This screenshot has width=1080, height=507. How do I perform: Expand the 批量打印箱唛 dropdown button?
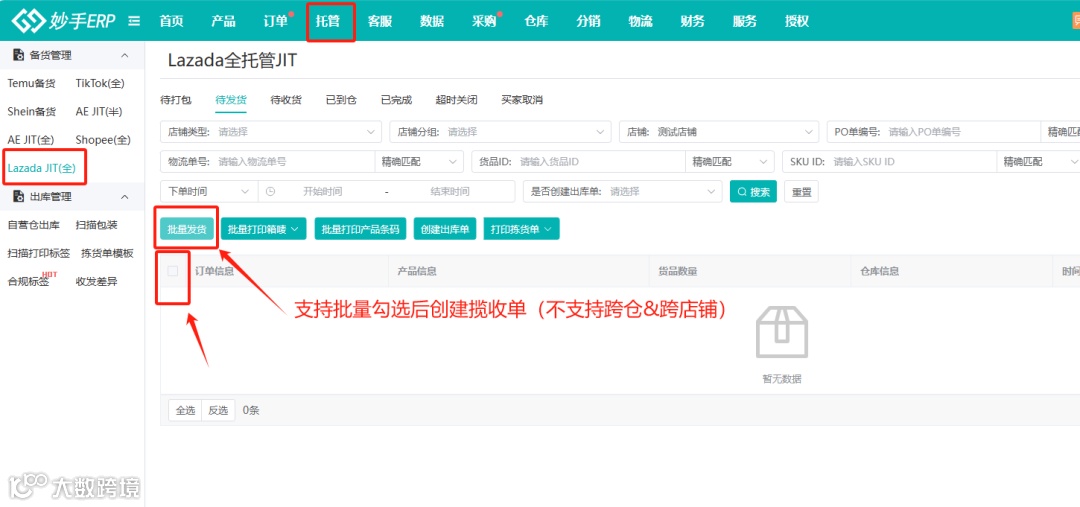264,229
